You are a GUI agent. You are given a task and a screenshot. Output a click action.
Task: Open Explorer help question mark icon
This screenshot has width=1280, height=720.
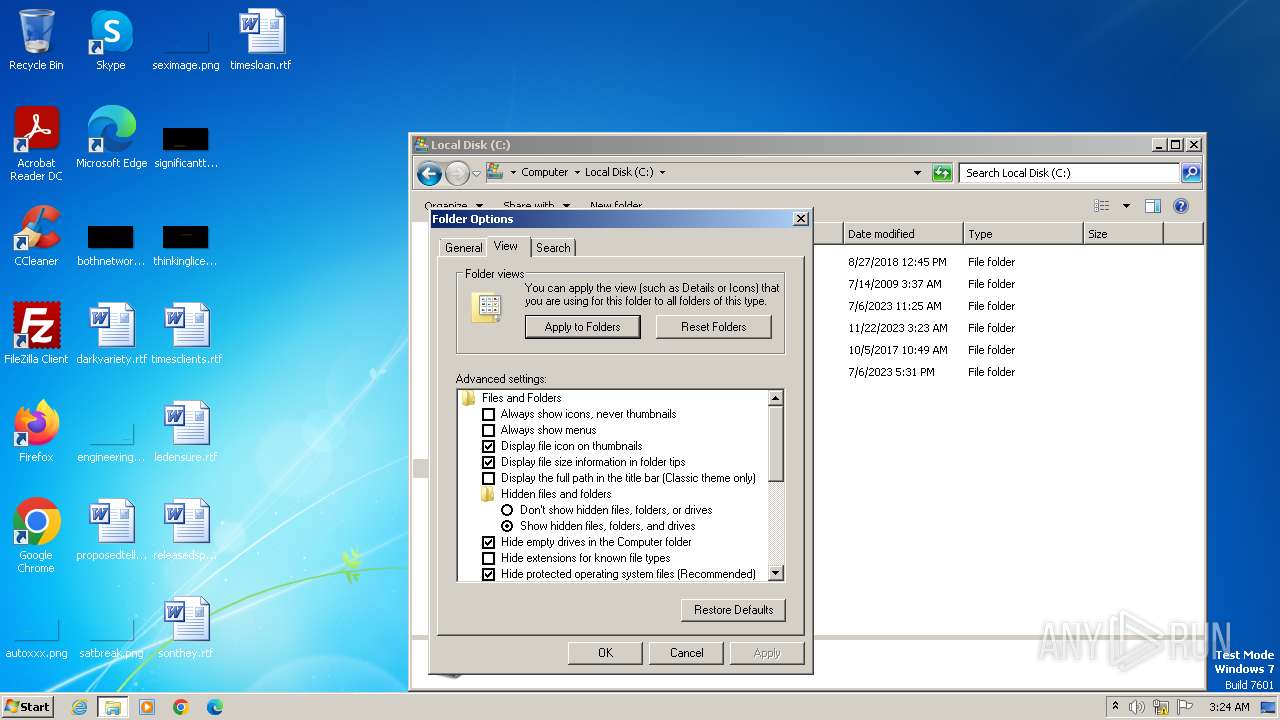coord(1181,206)
